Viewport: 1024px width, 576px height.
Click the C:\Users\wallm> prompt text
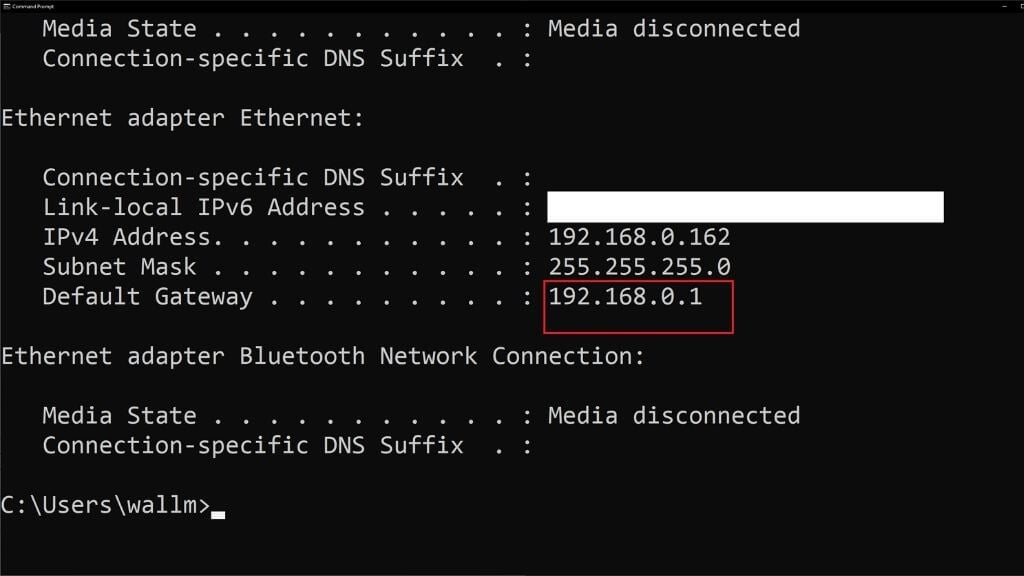pos(105,506)
